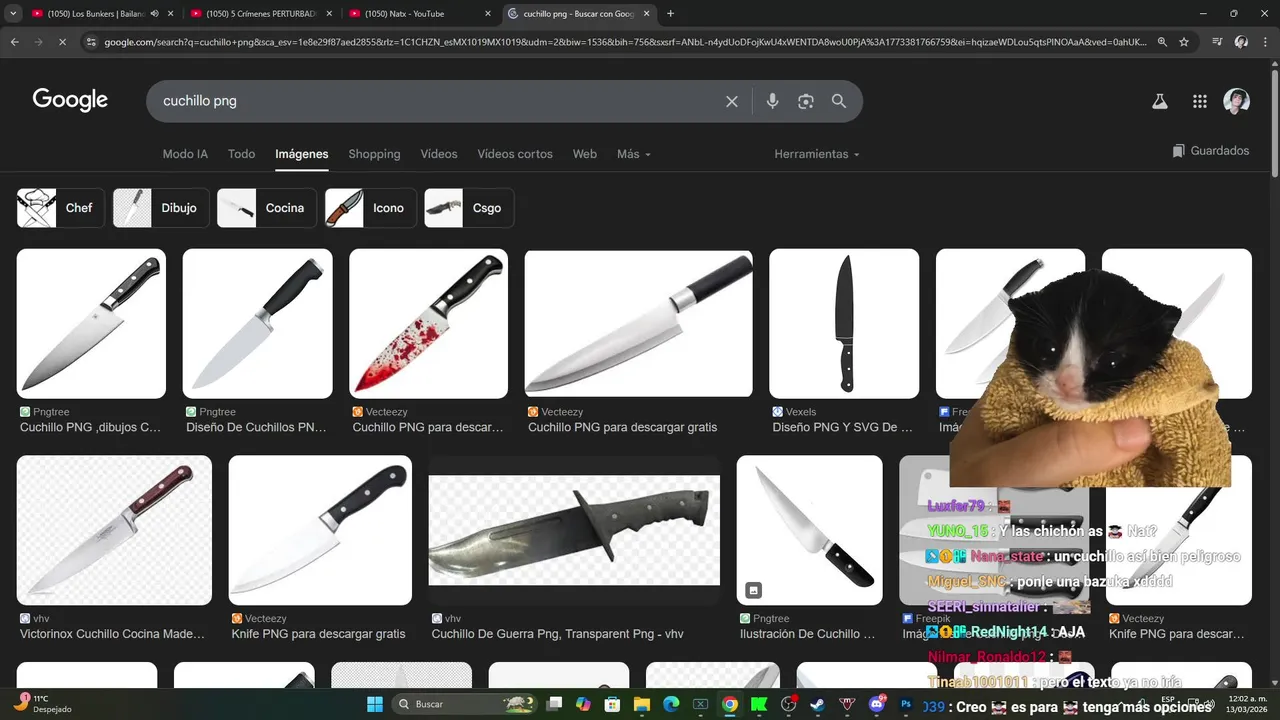Open the Cuchillo De Guerra combat knife image
1280x720 pixels.
point(574,530)
